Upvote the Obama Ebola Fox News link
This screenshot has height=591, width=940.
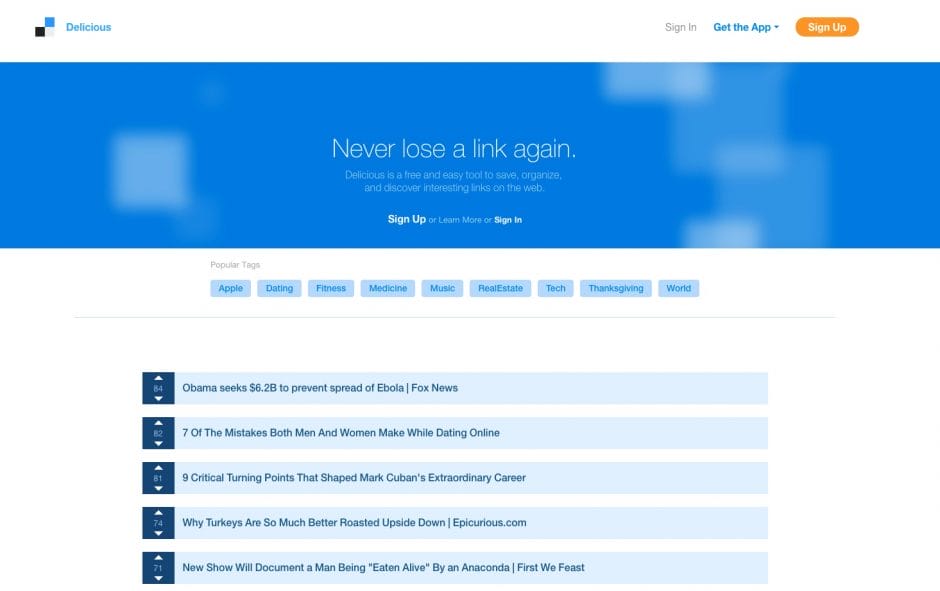coord(158,378)
